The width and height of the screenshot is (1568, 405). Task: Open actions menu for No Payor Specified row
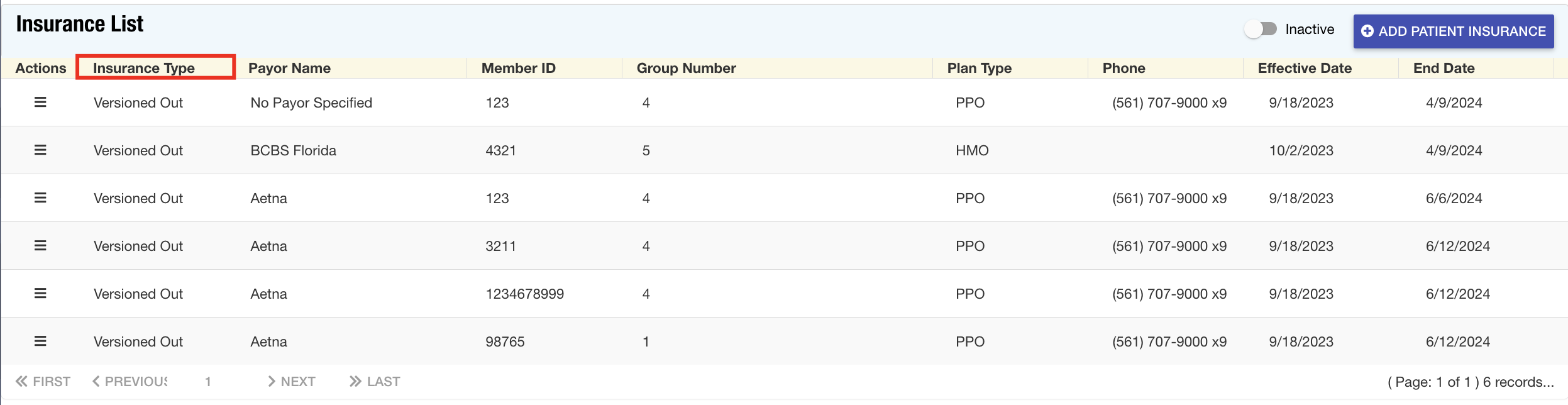click(40, 103)
